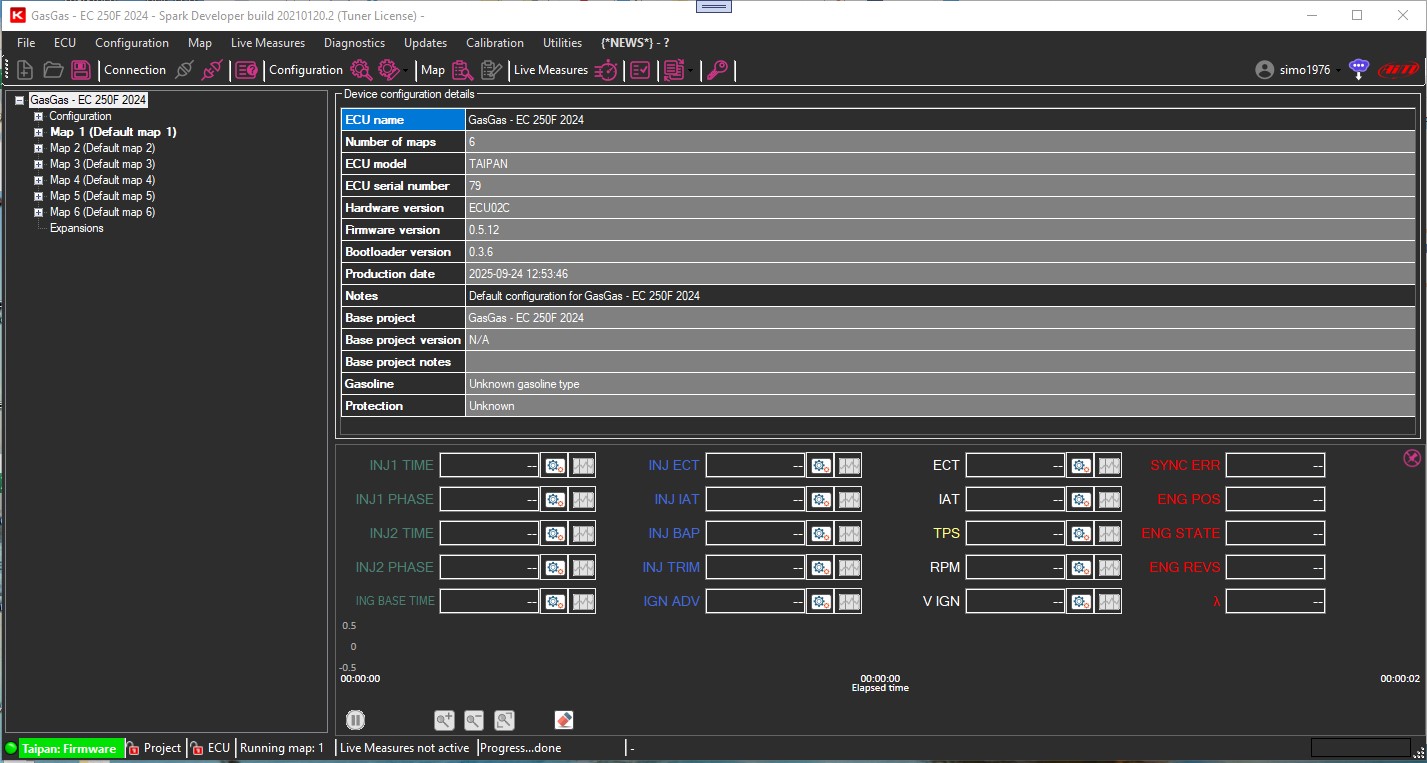
Task: Click the zoom-in magnifier under the graph
Action: [x=445, y=720]
